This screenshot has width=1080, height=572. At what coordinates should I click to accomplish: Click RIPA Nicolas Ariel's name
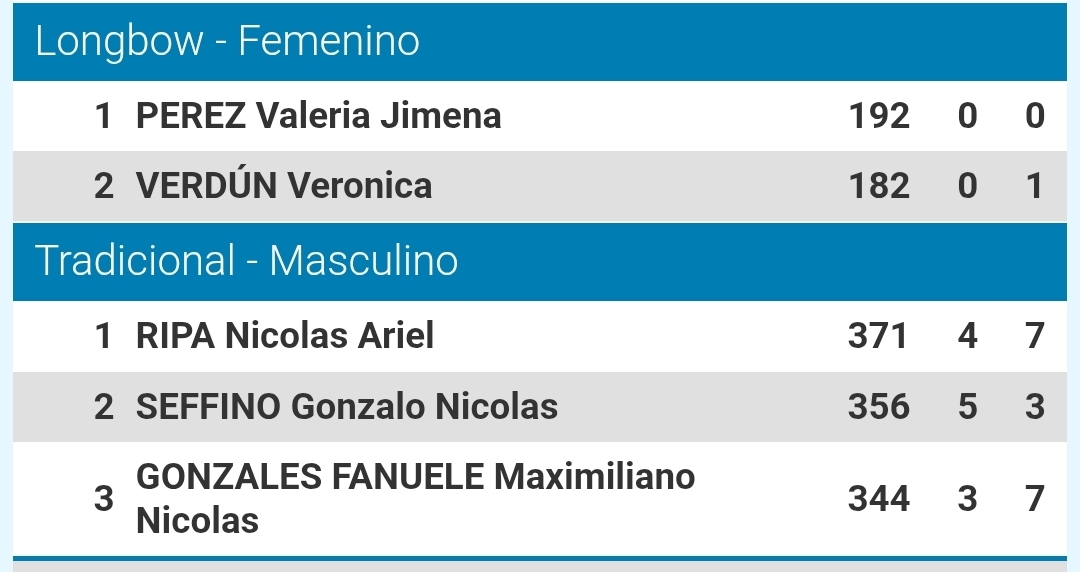(x=285, y=336)
